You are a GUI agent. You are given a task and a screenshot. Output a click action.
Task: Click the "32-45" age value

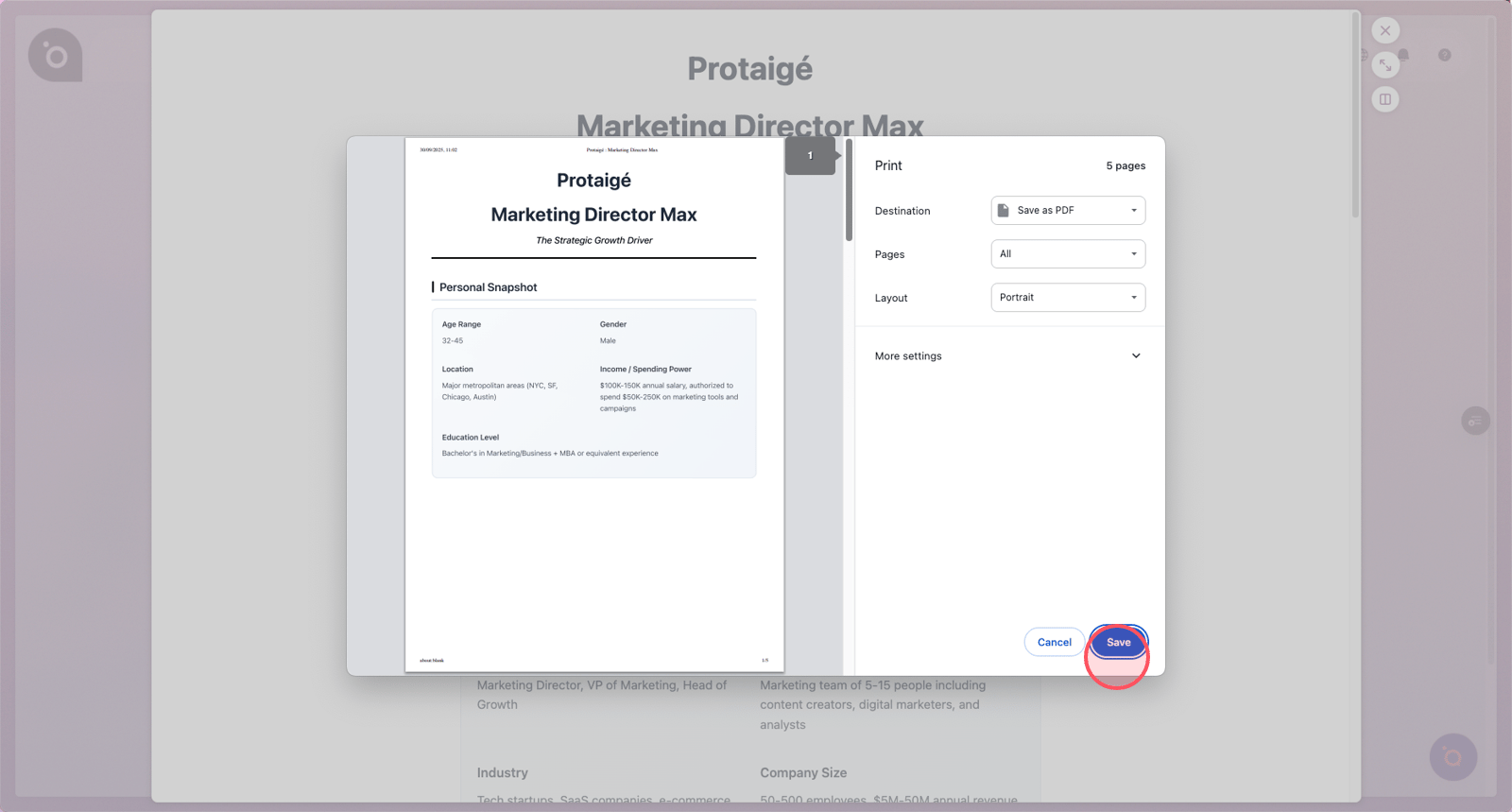click(x=453, y=340)
